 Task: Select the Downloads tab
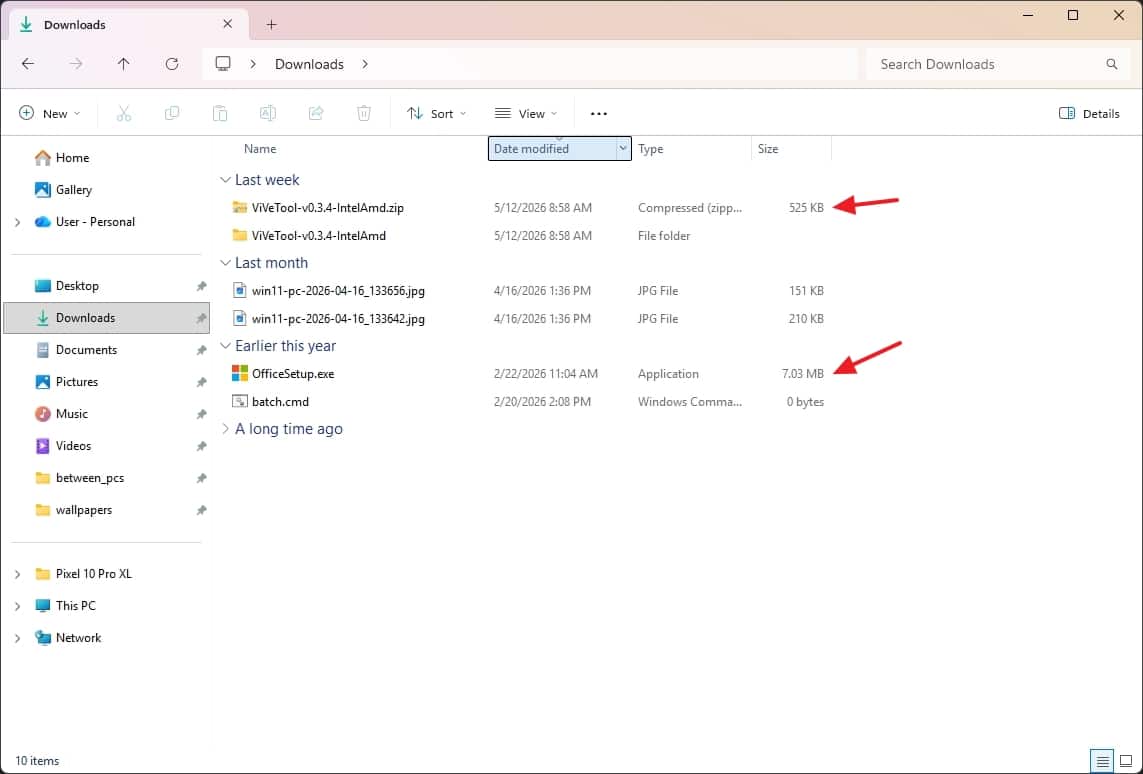pyautogui.click(x=128, y=24)
